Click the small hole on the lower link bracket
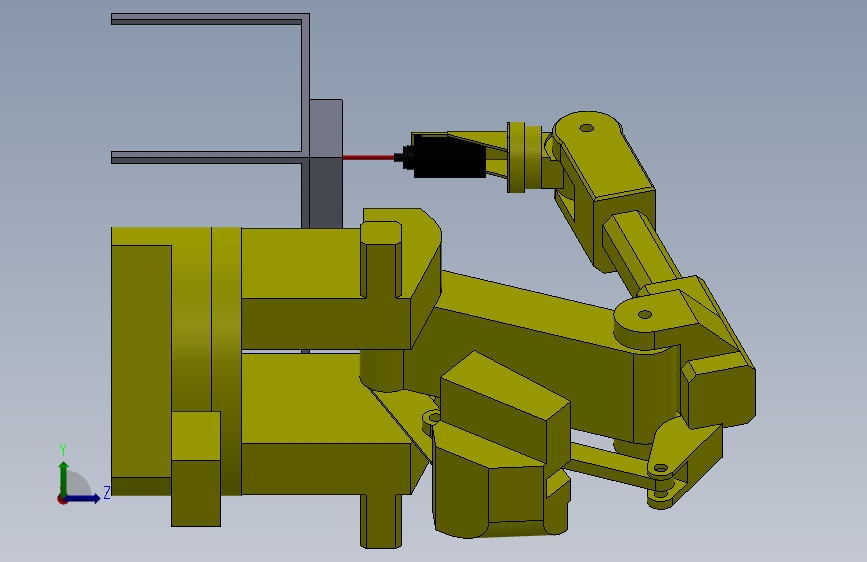 [661, 468]
